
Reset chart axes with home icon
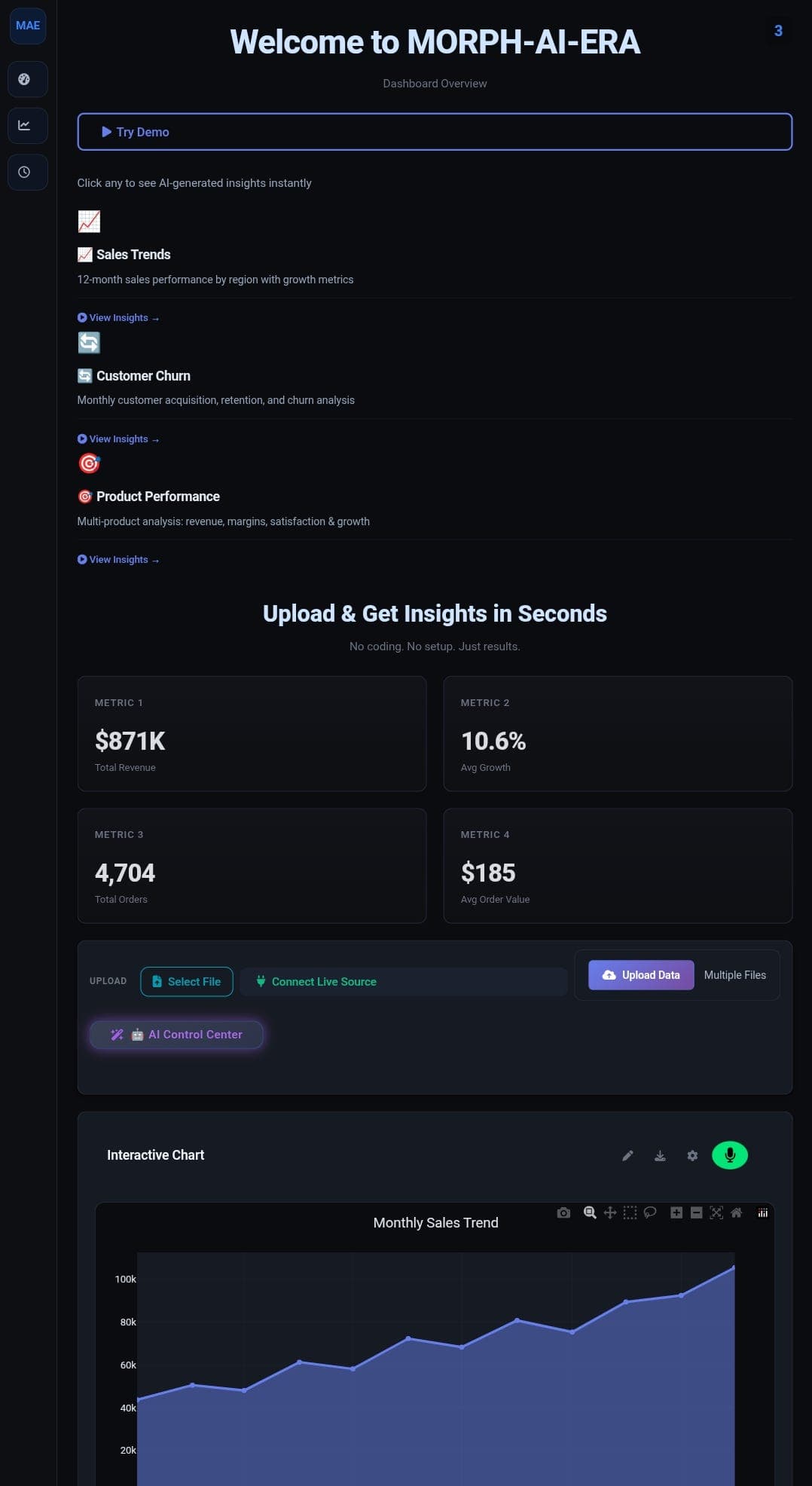tap(737, 1212)
